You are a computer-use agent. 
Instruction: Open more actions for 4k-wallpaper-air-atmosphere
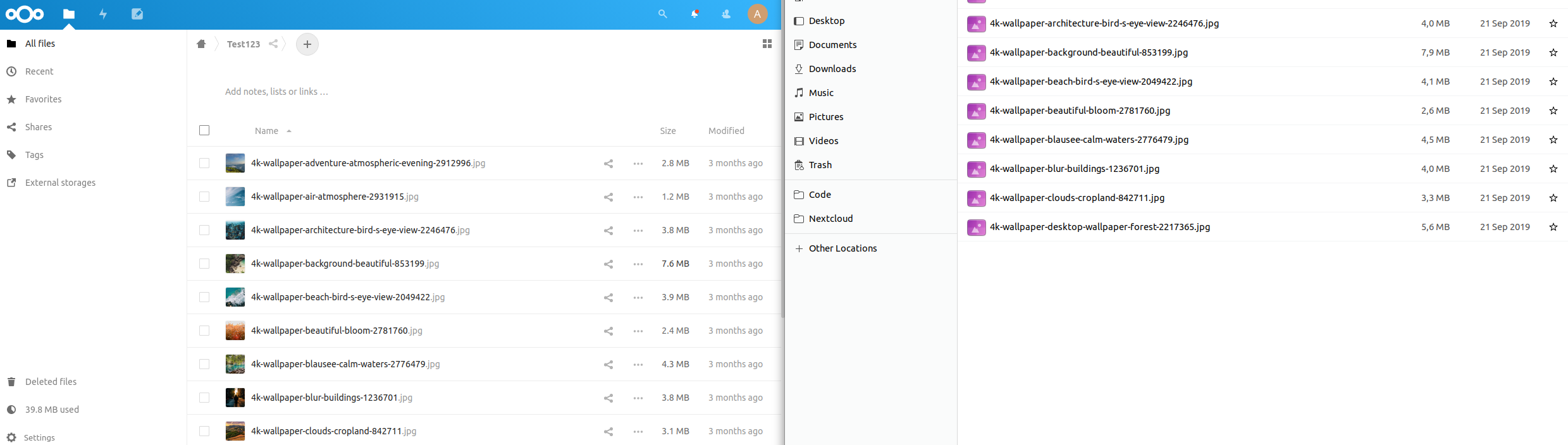click(638, 197)
